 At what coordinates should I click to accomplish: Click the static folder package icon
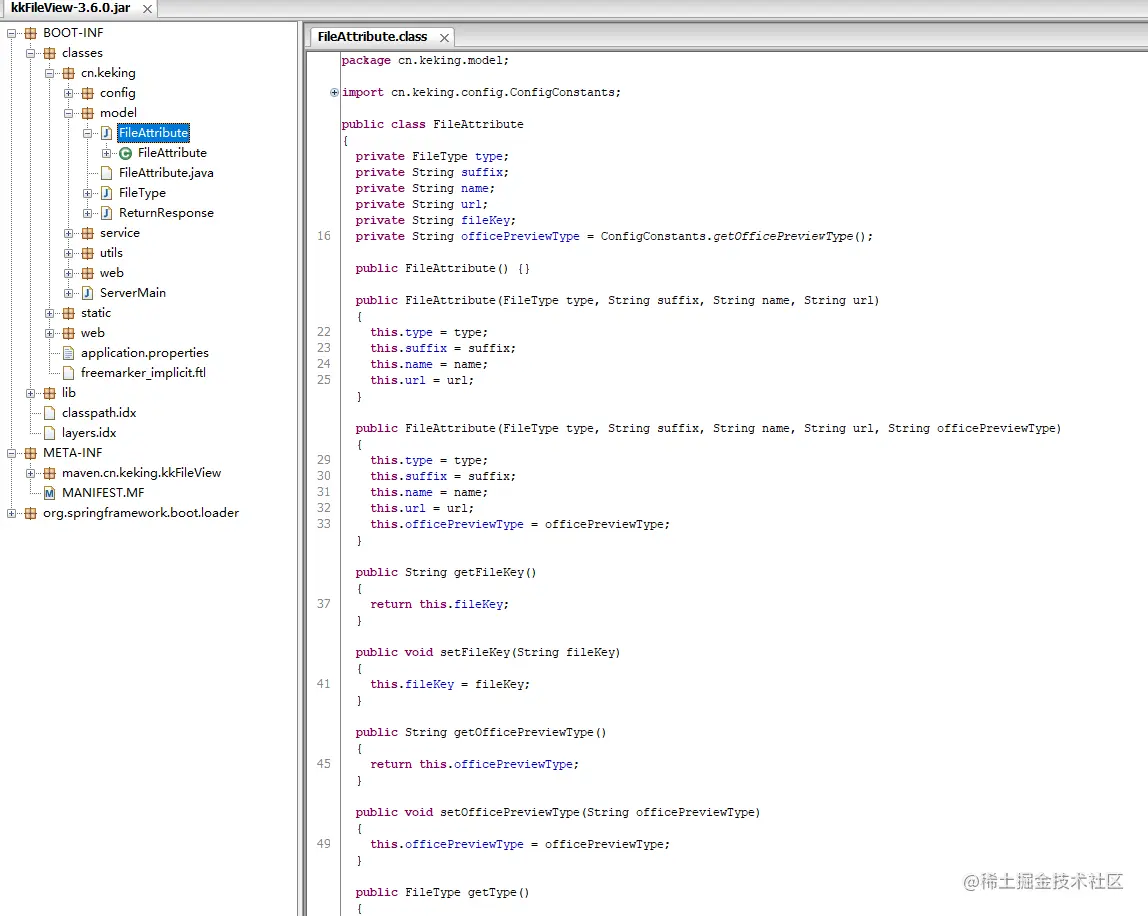coord(69,313)
